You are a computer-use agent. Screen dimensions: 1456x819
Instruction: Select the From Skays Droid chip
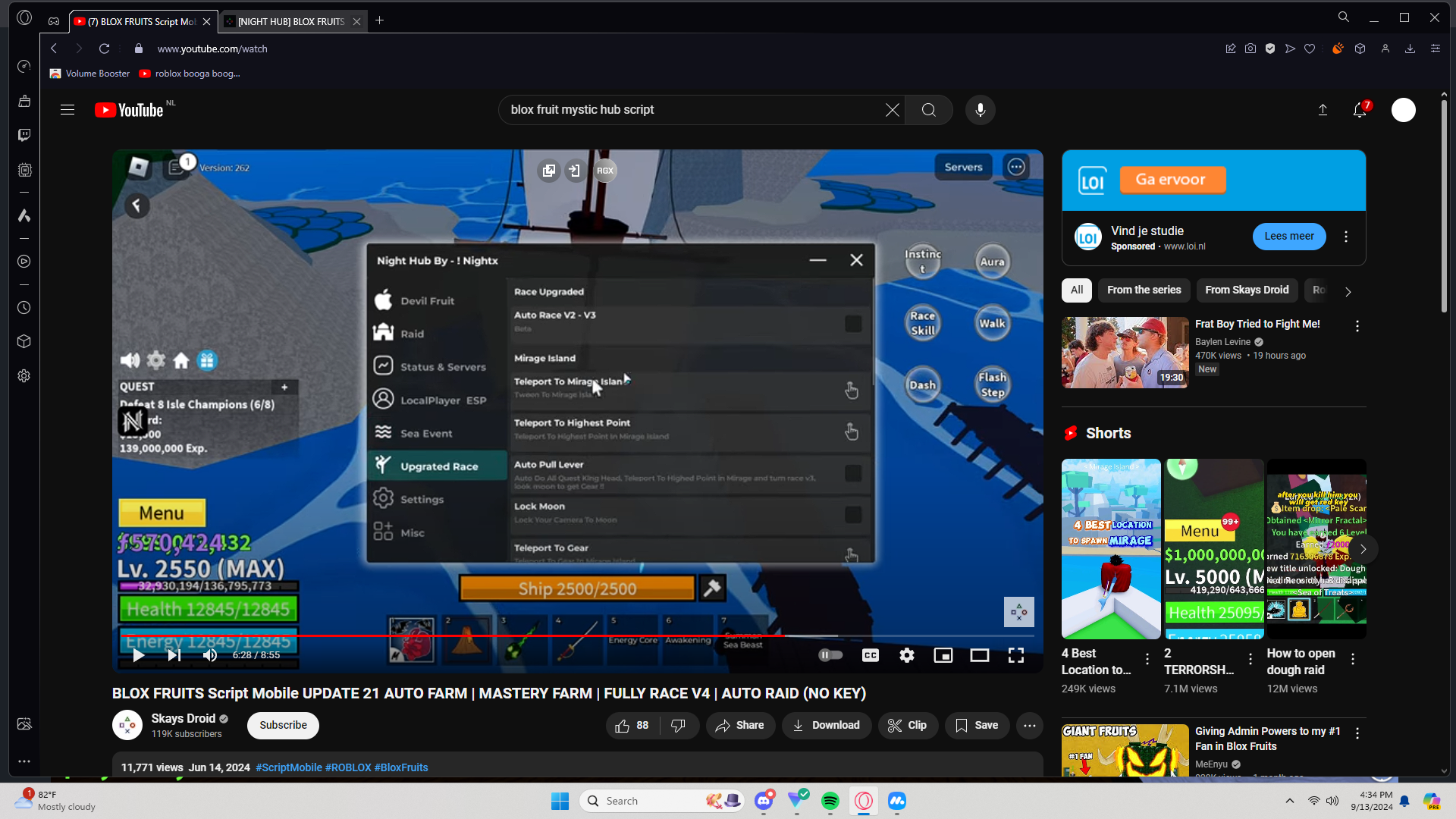[1247, 290]
